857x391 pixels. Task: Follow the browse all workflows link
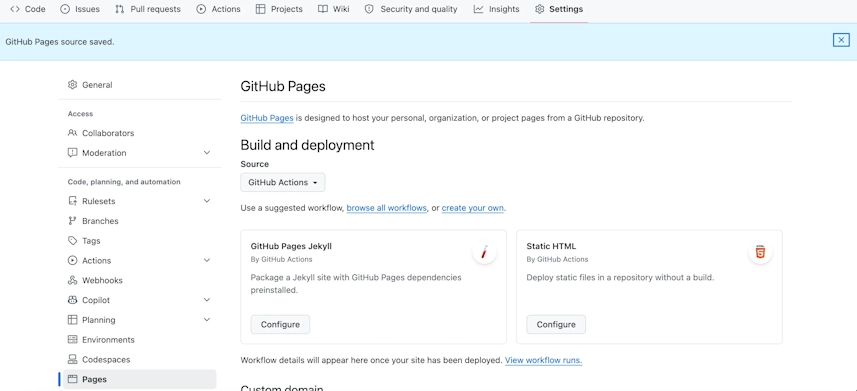pyautogui.click(x=386, y=208)
